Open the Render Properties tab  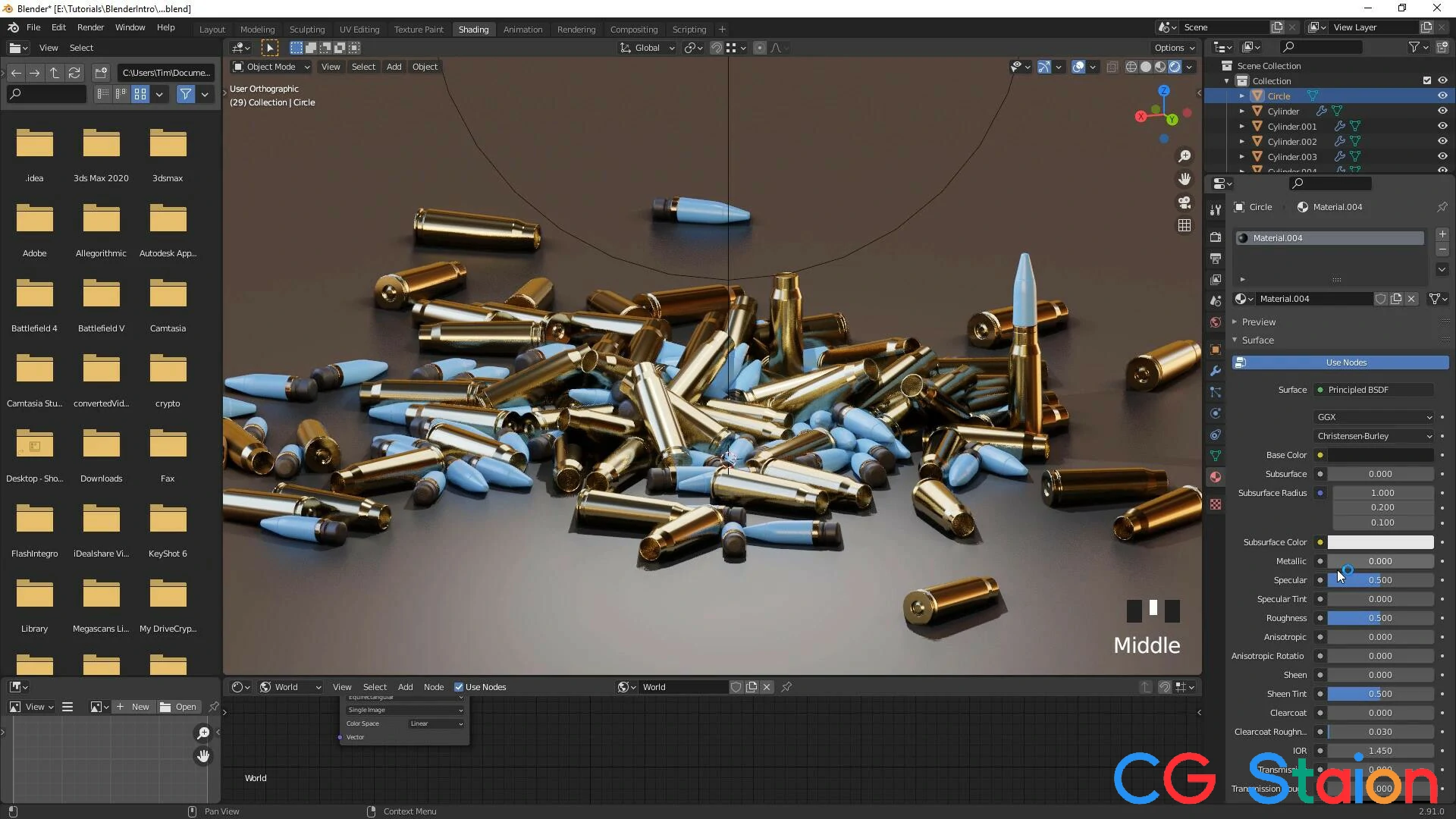[x=1216, y=236]
